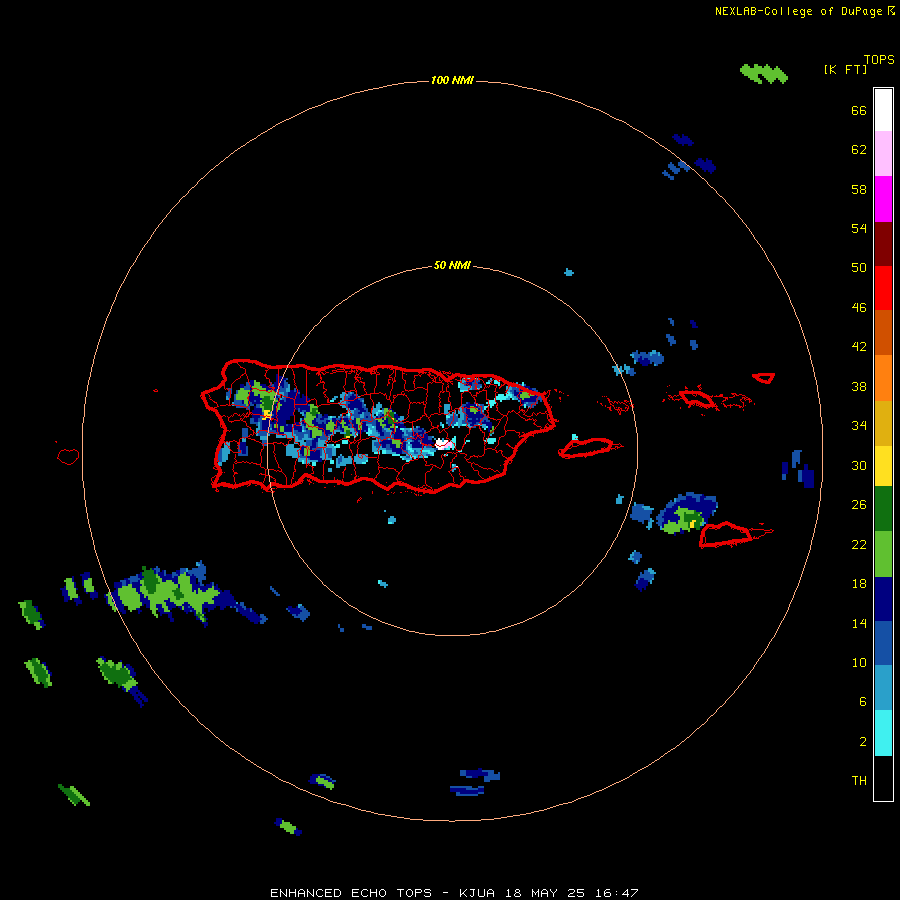The width and height of the screenshot is (900, 900).
Task: Select the yellow legend swatch
Action: click(883, 466)
